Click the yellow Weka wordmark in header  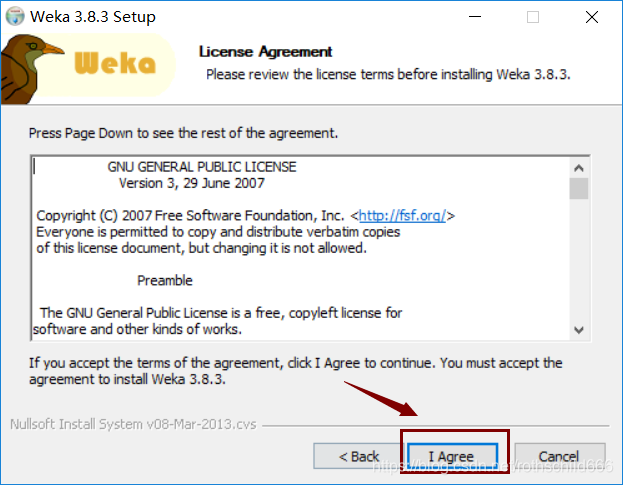coord(115,64)
